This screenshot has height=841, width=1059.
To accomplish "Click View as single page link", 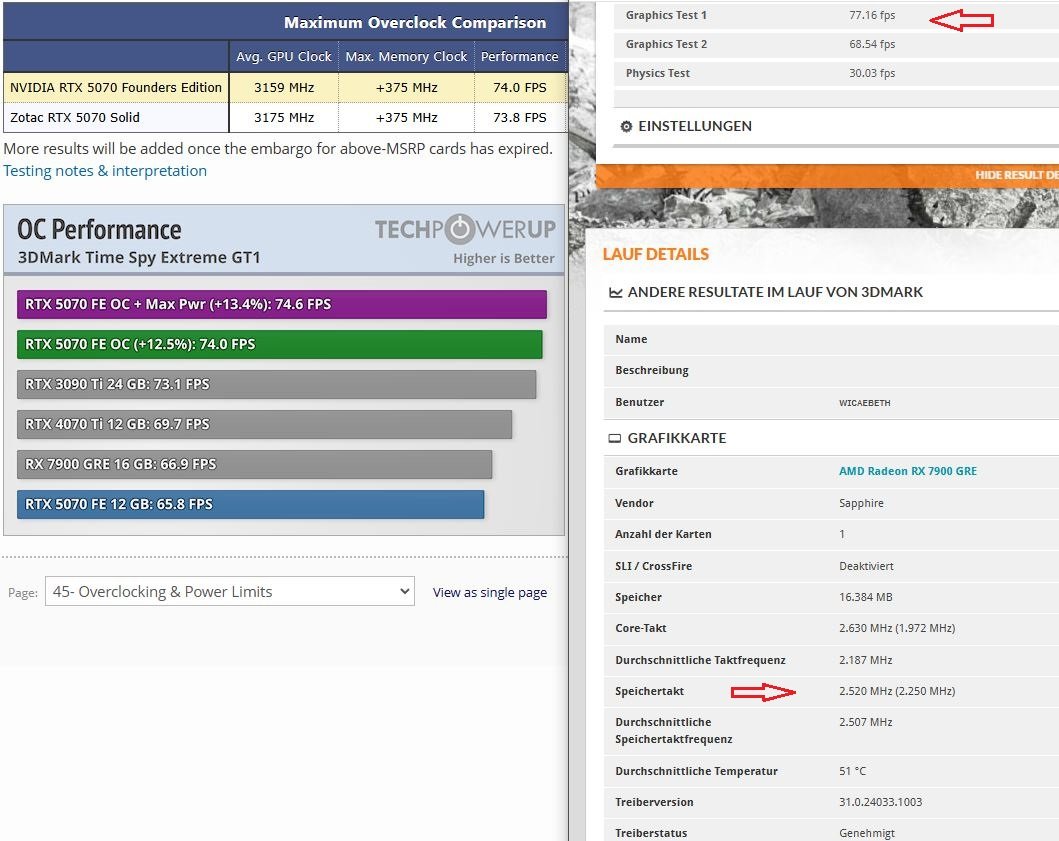I will (490, 592).
